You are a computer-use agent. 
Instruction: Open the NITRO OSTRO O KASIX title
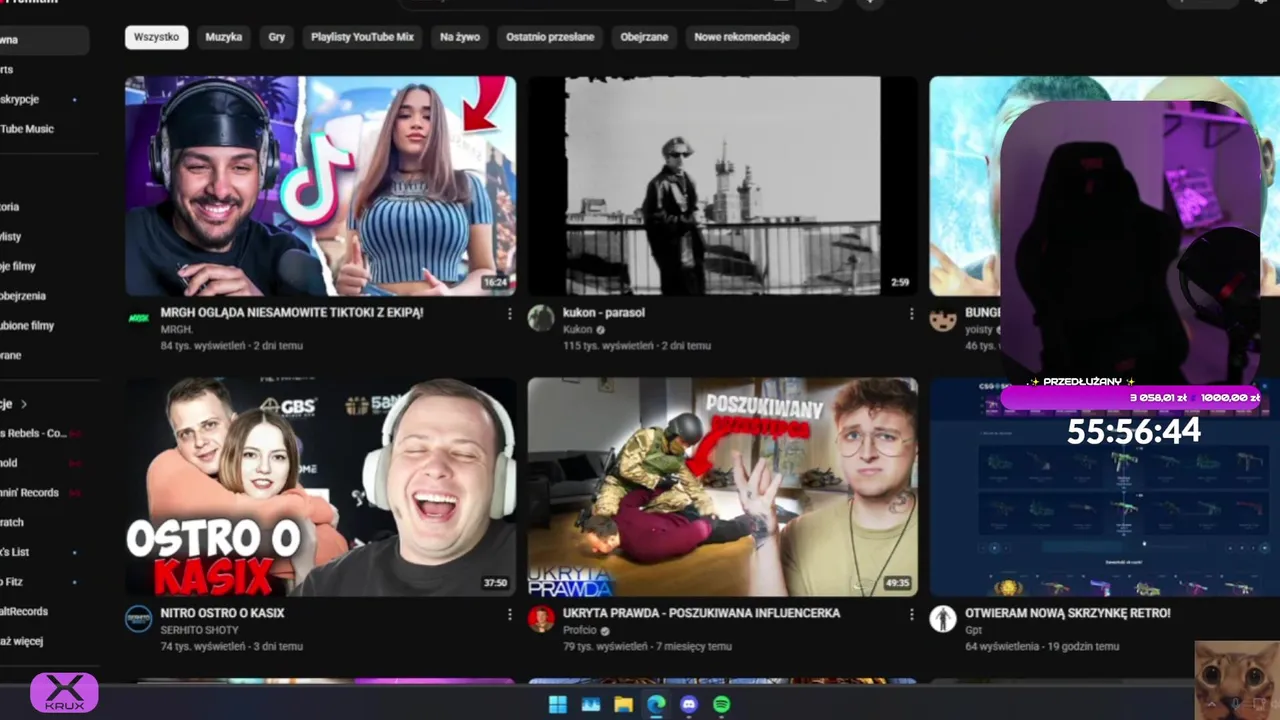click(x=222, y=613)
